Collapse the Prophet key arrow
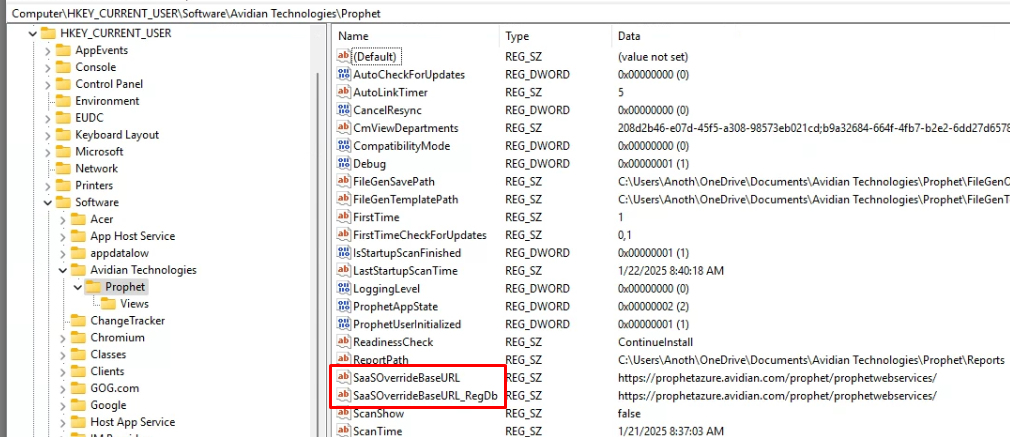Viewport: 1010px width, 437px height. [78, 287]
